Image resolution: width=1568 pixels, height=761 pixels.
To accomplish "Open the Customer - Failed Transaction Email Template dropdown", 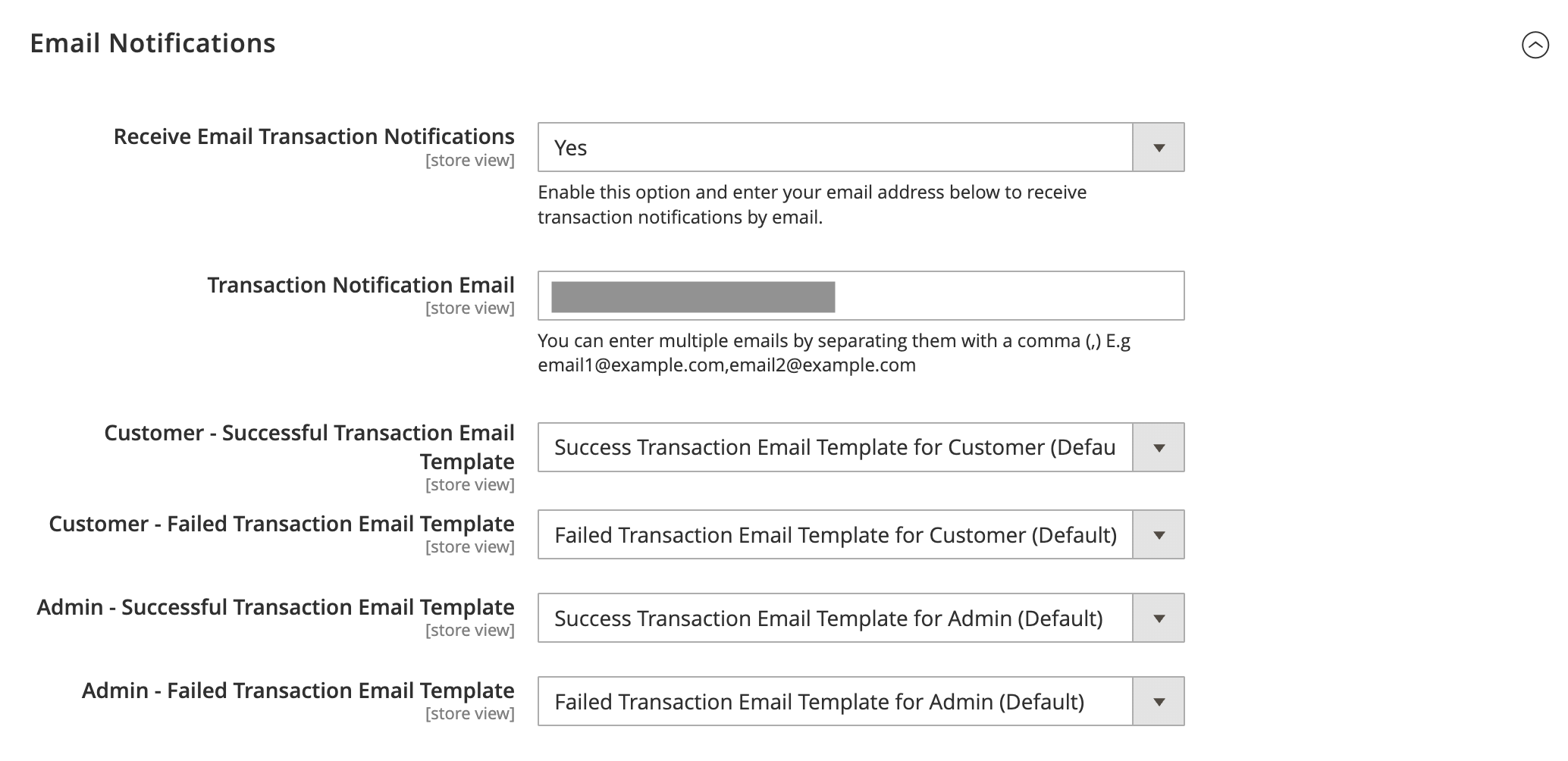I will (1158, 534).
